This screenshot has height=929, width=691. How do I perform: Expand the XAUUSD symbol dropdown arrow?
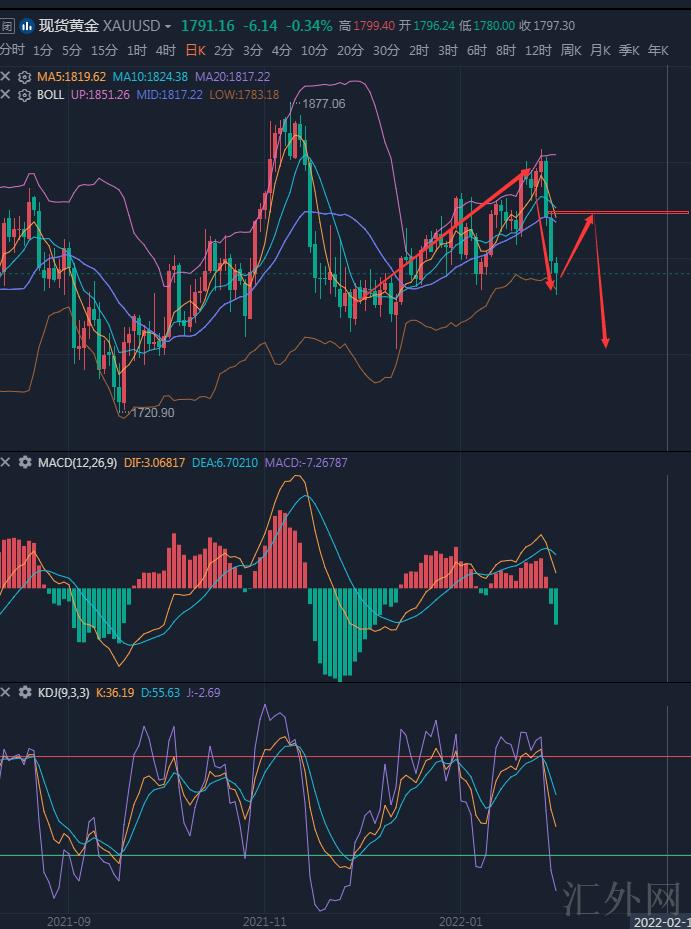click(167, 27)
